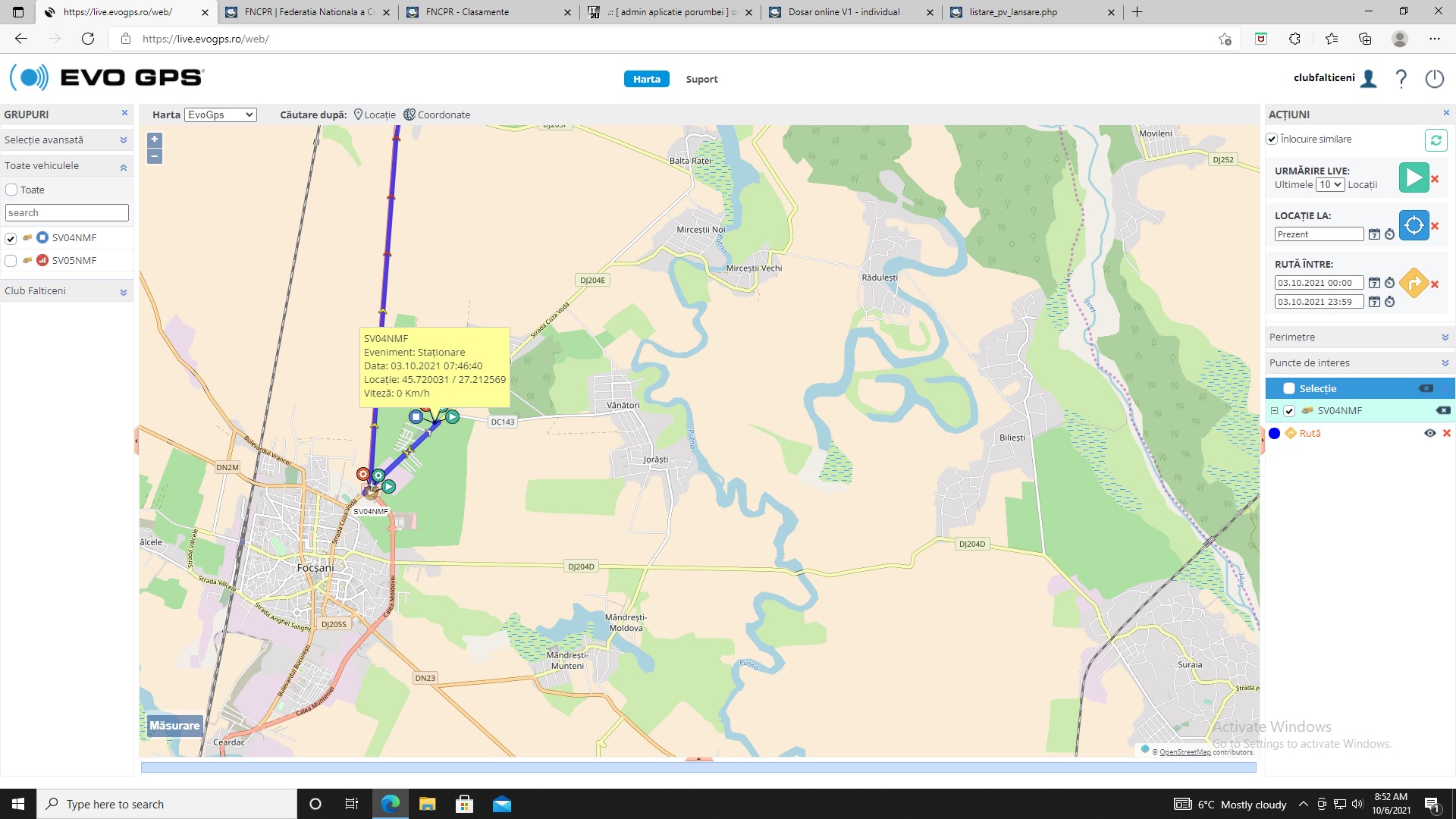1456x819 pixels.
Task: Check the SV05NMF vehicle checkbox
Action: click(11, 261)
